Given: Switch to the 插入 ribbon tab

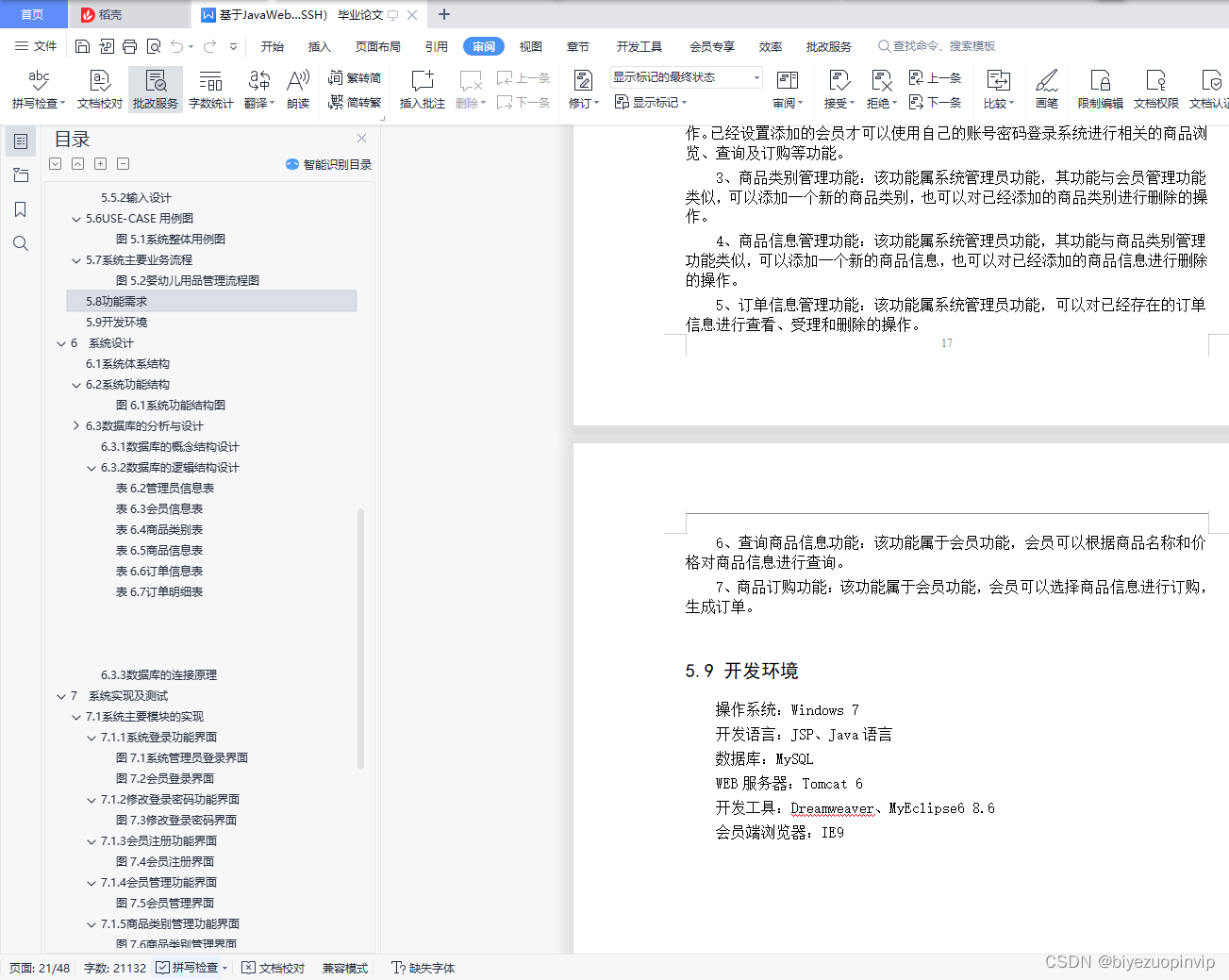Looking at the screenshot, I should point(320,46).
